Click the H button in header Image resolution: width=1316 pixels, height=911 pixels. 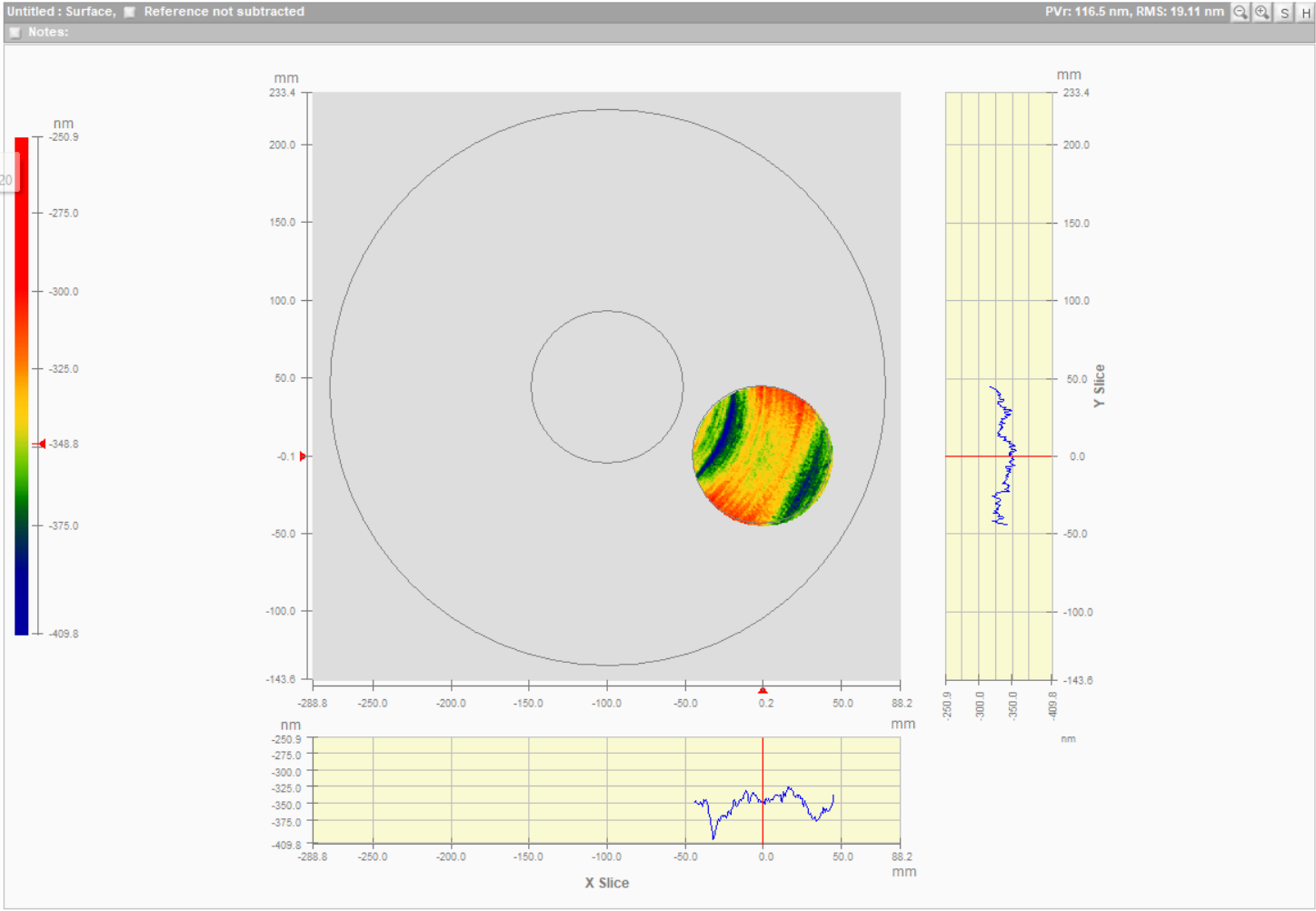point(1306,12)
